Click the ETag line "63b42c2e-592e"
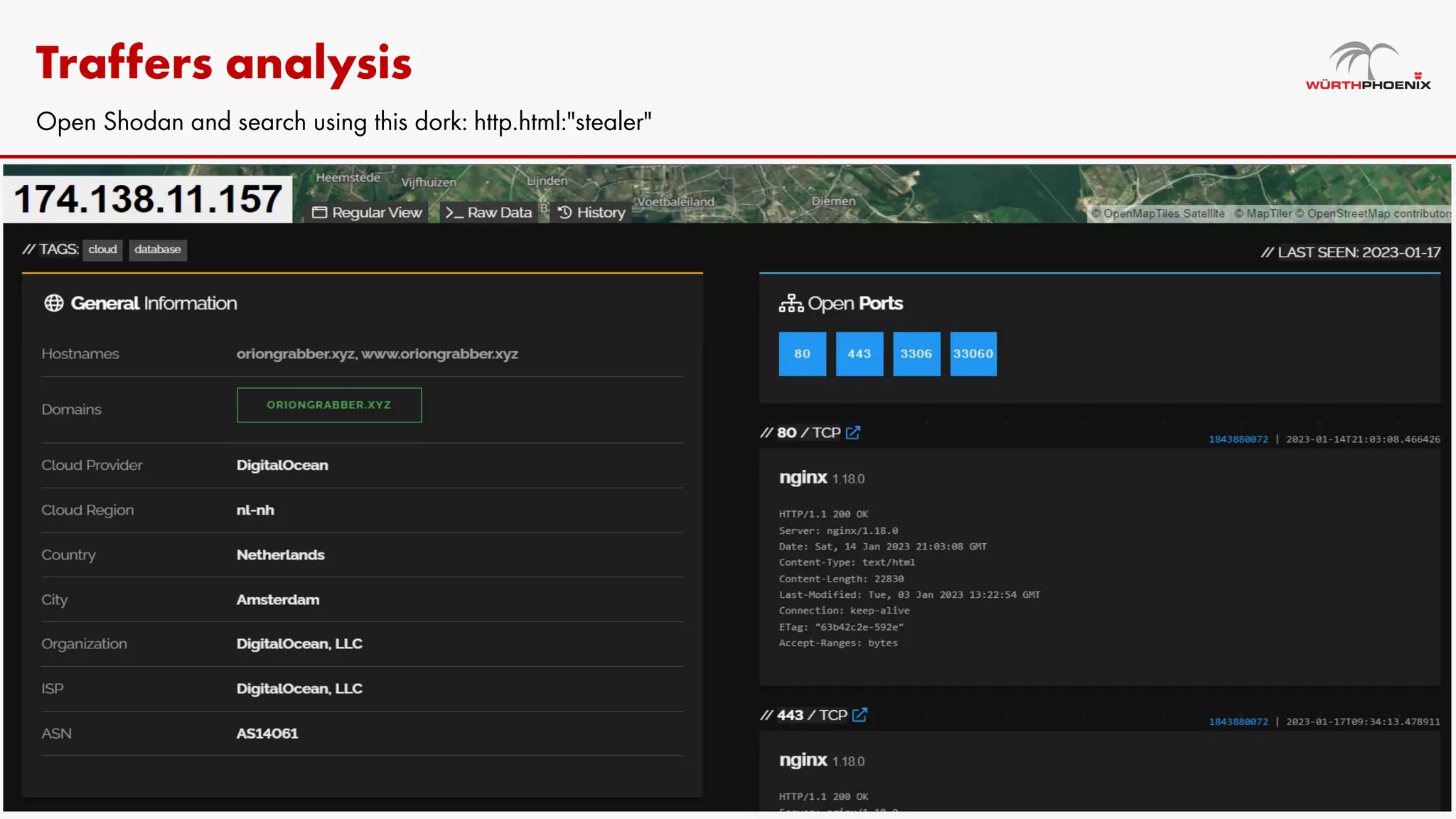Screen dimensions: 1456x819 pyautogui.click(x=841, y=627)
